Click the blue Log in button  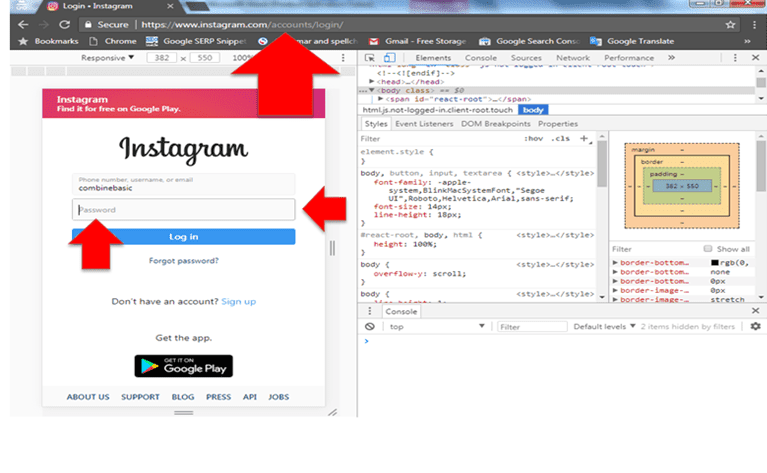tap(183, 237)
